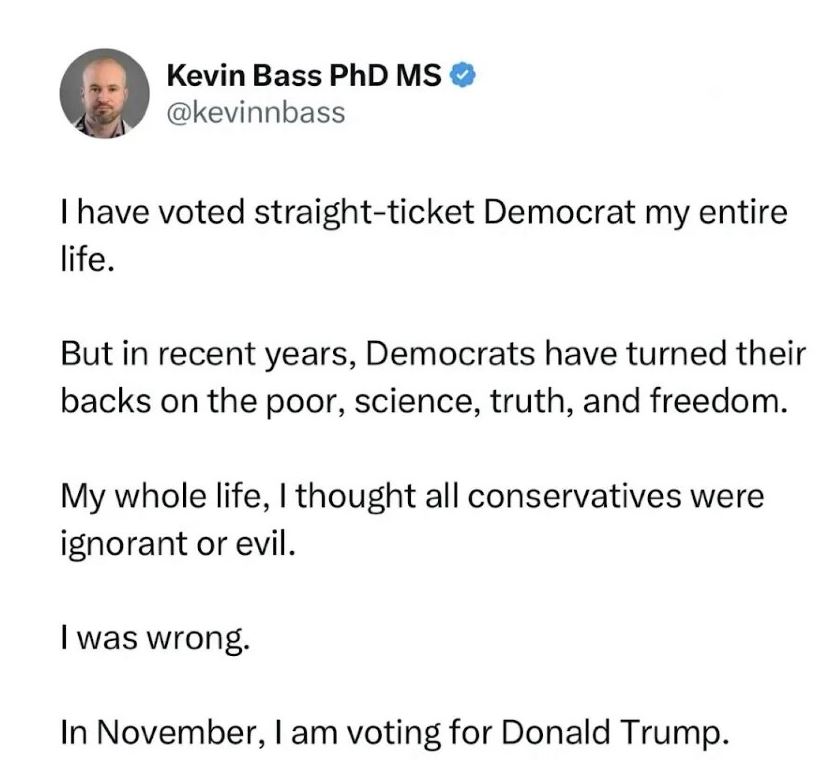Open Kevin Bass's profile picture
The image size is (818, 767).
(x=104, y=94)
